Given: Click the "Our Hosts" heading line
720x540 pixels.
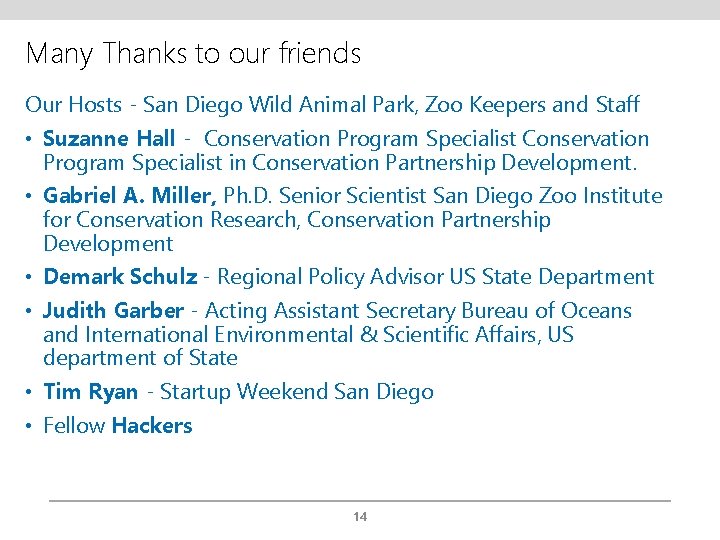Looking at the screenshot, I should click(x=332, y=104).
